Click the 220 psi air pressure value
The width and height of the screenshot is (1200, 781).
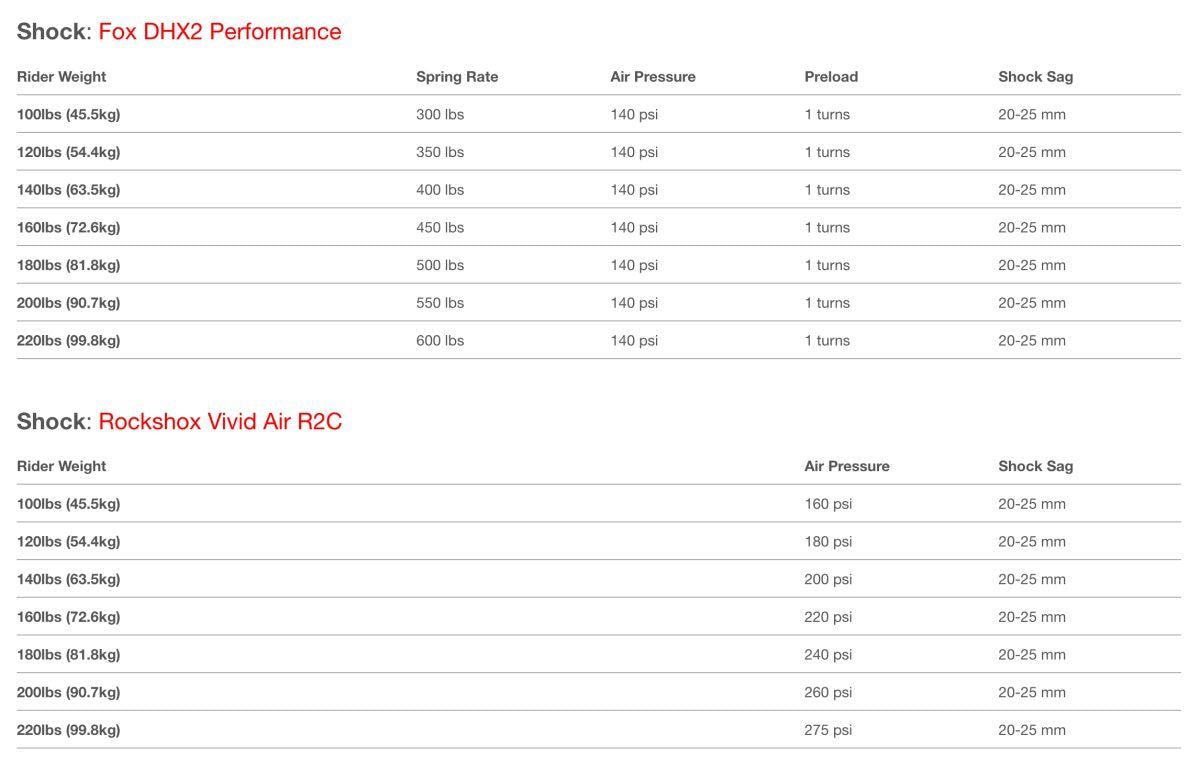coord(828,617)
